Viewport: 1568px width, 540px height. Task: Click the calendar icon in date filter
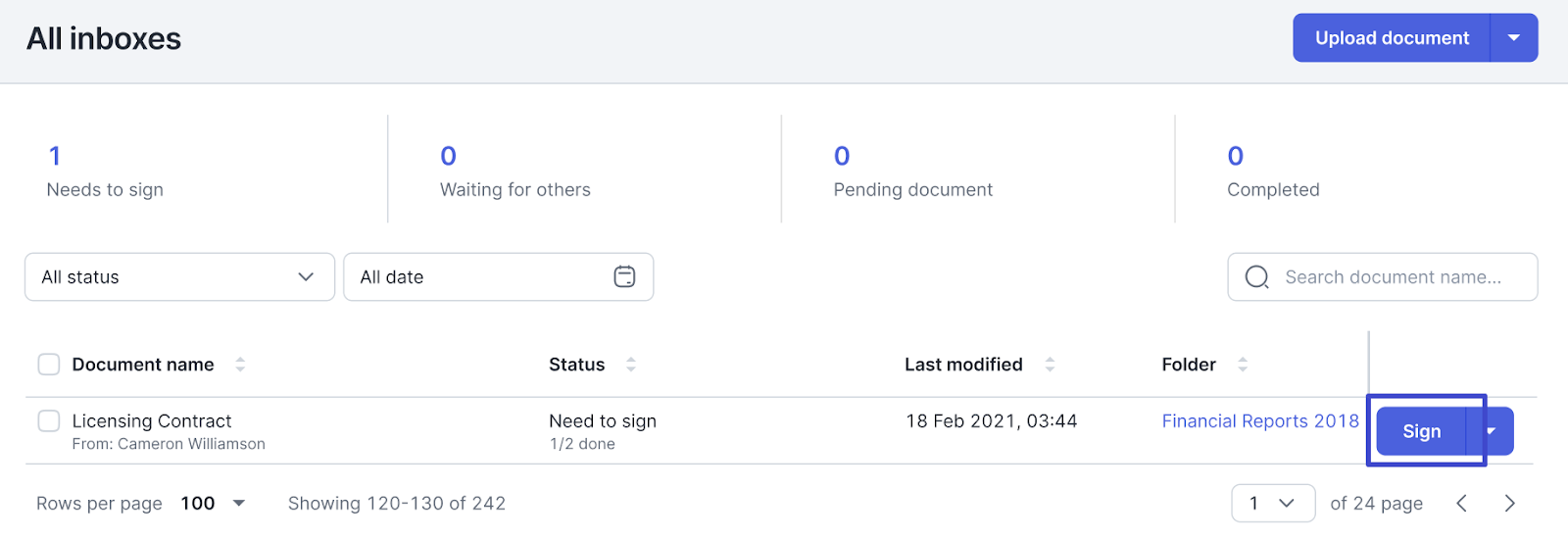point(624,277)
